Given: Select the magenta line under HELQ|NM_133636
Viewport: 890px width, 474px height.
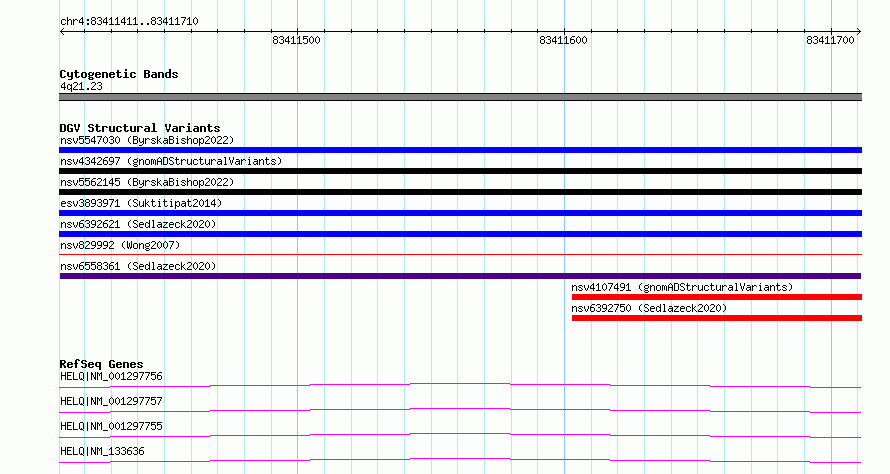Looking at the screenshot, I should 460,460.
